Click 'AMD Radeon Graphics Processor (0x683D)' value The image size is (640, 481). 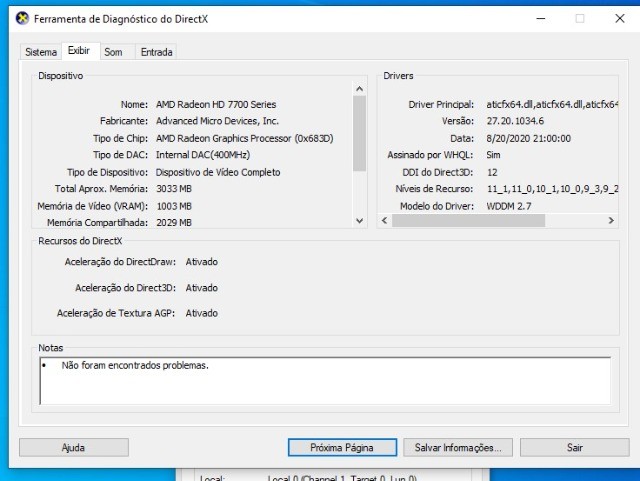244,138
